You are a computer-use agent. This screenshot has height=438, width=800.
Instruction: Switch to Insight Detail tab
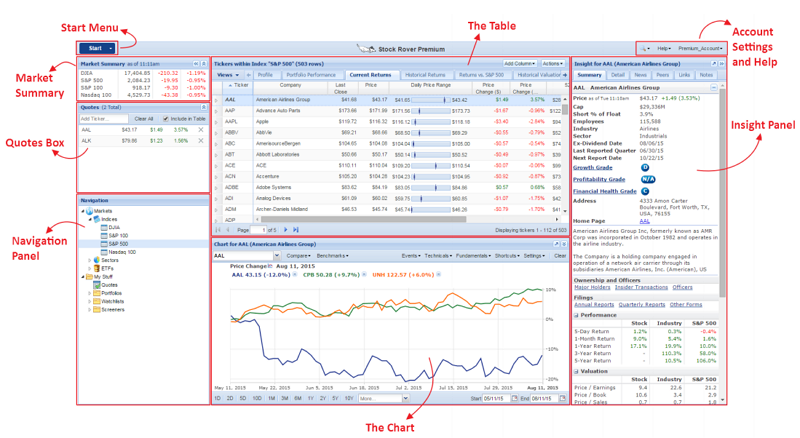[x=618, y=75]
